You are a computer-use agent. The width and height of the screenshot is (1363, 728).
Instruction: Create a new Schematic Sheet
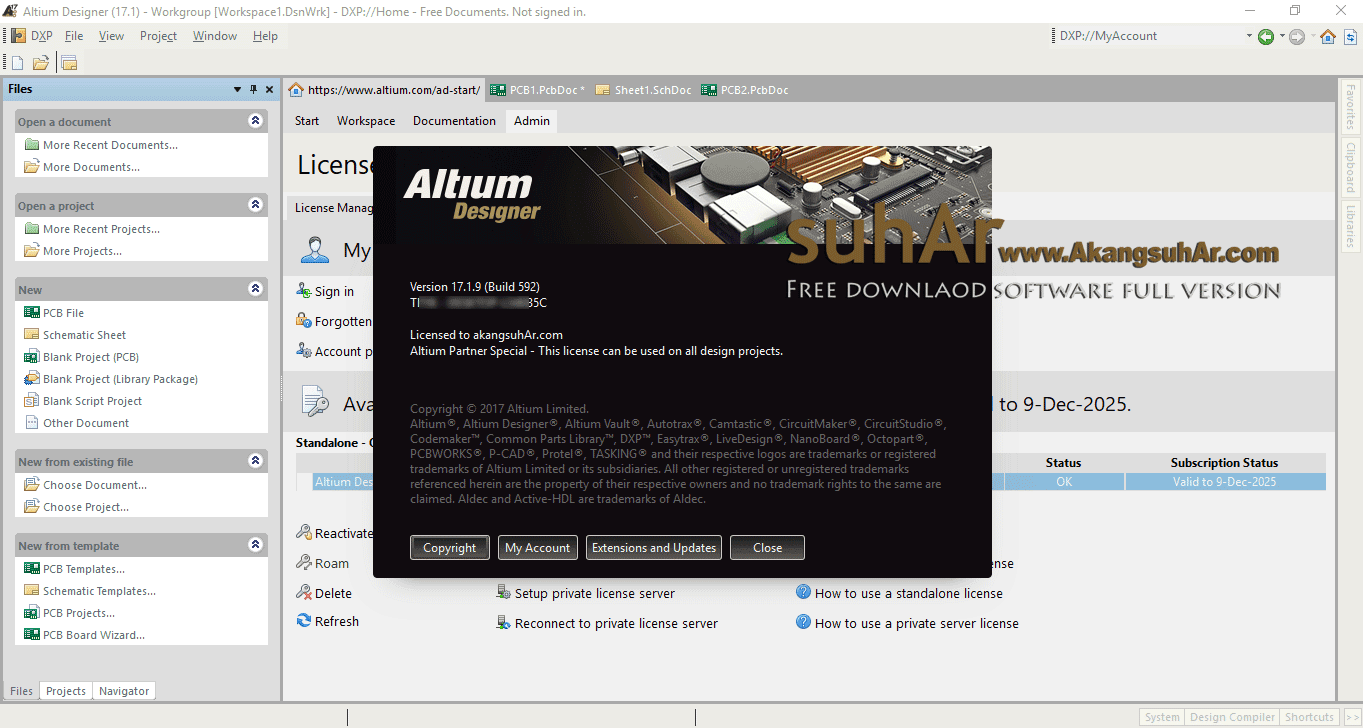75,335
